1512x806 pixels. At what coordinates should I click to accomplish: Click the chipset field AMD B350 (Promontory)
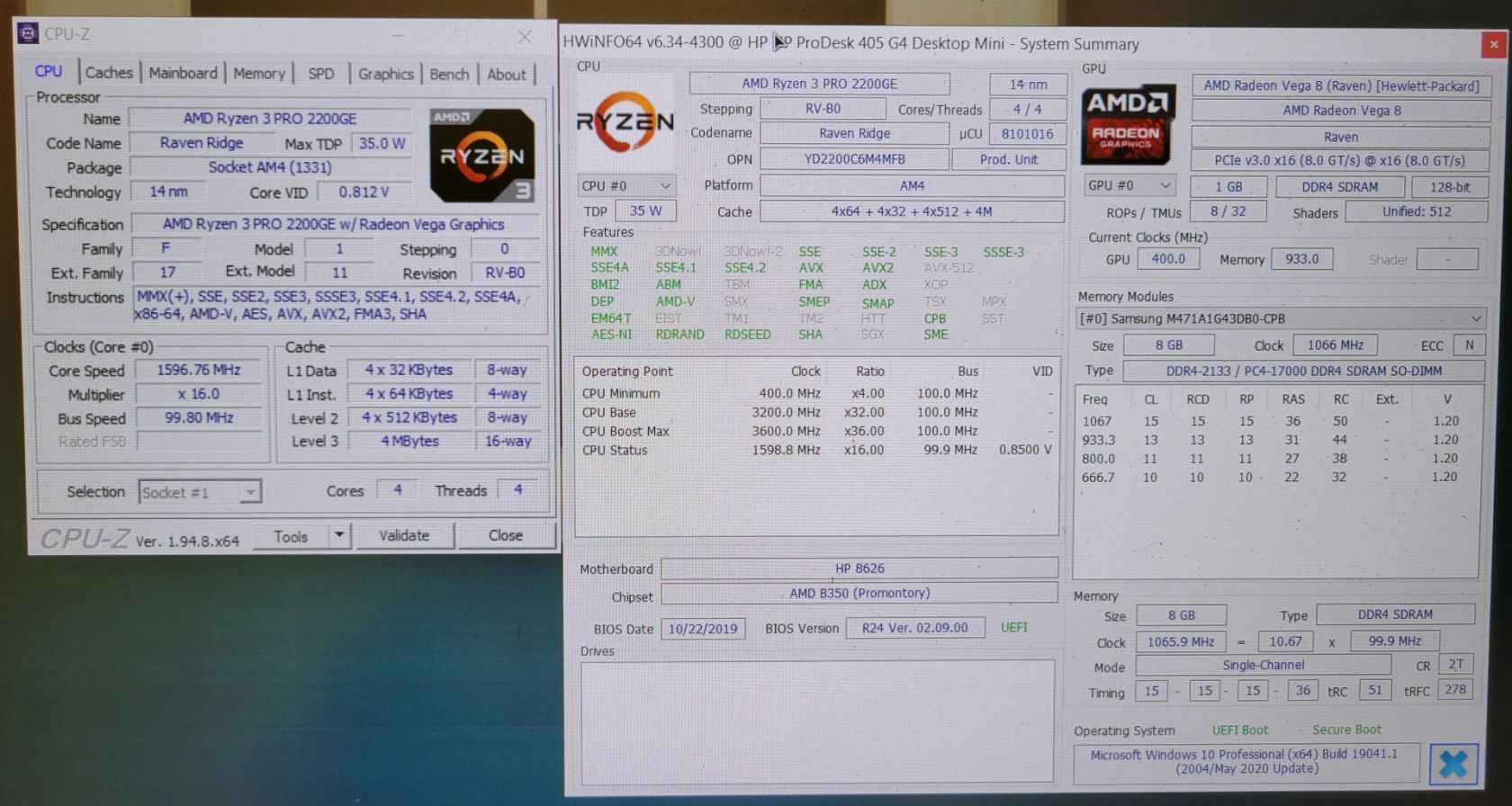pyautogui.click(x=859, y=593)
